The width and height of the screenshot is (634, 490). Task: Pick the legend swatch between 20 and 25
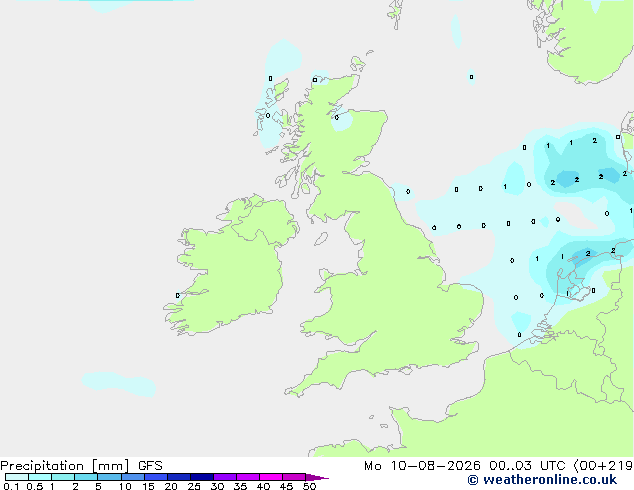pos(178,477)
